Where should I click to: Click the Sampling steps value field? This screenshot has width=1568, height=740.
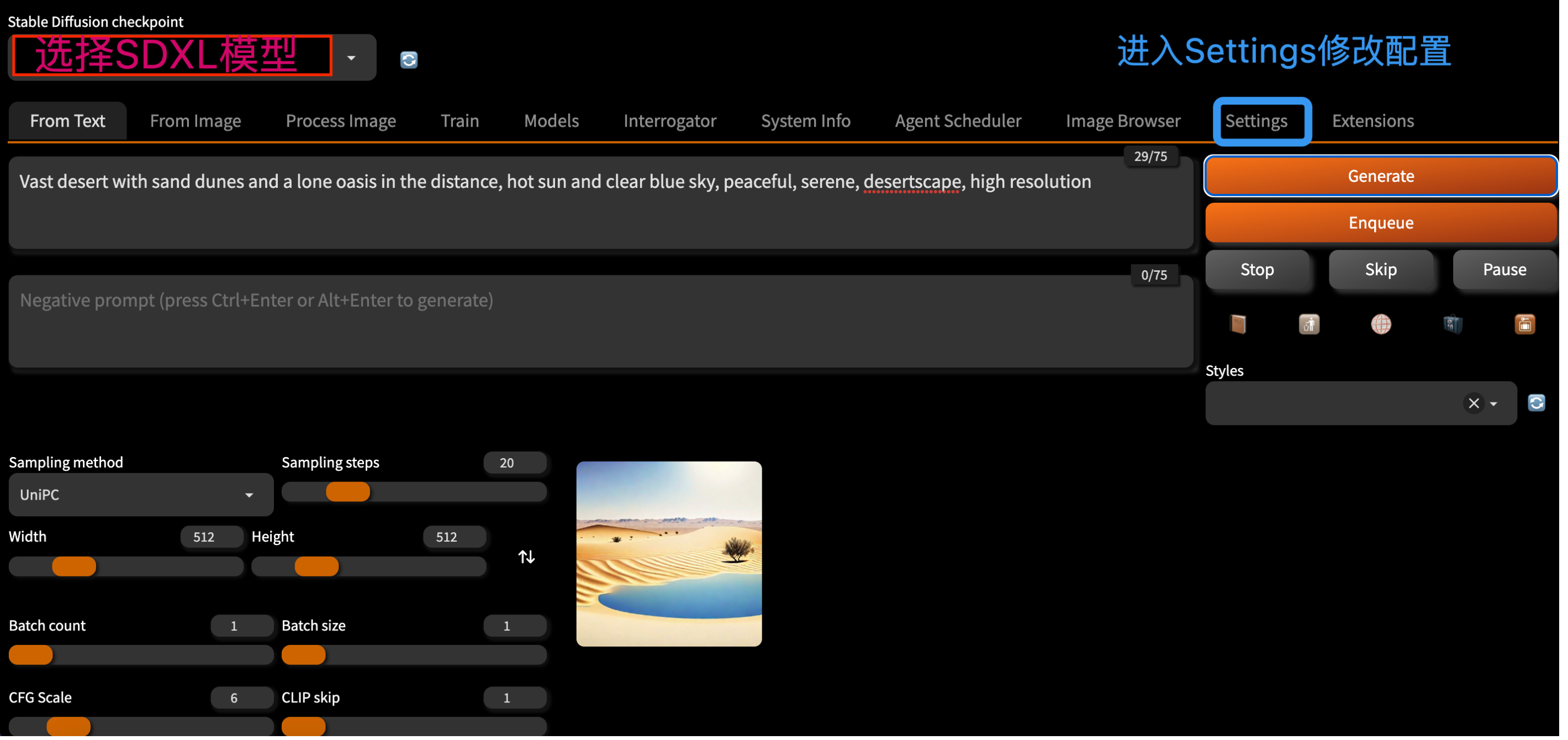[515, 463]
